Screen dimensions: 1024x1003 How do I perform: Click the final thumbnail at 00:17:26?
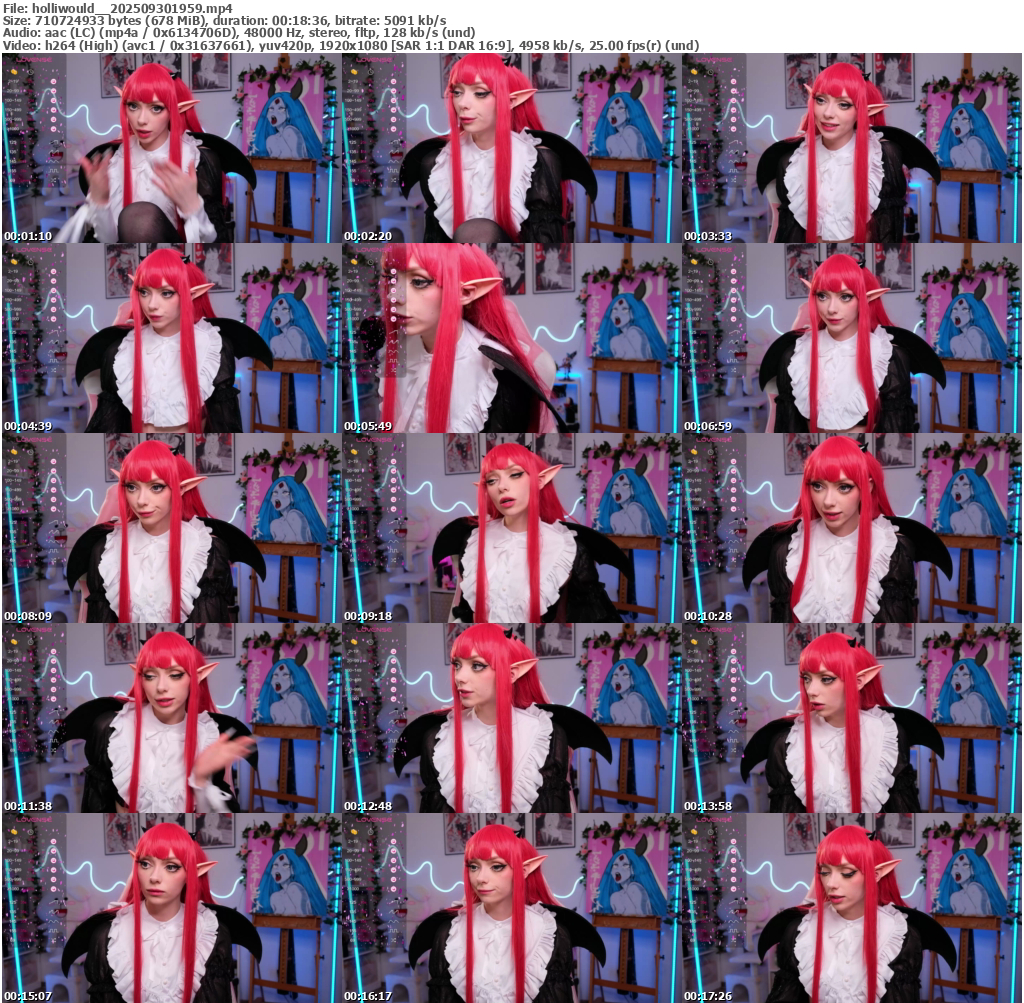[x=852, y=908]
